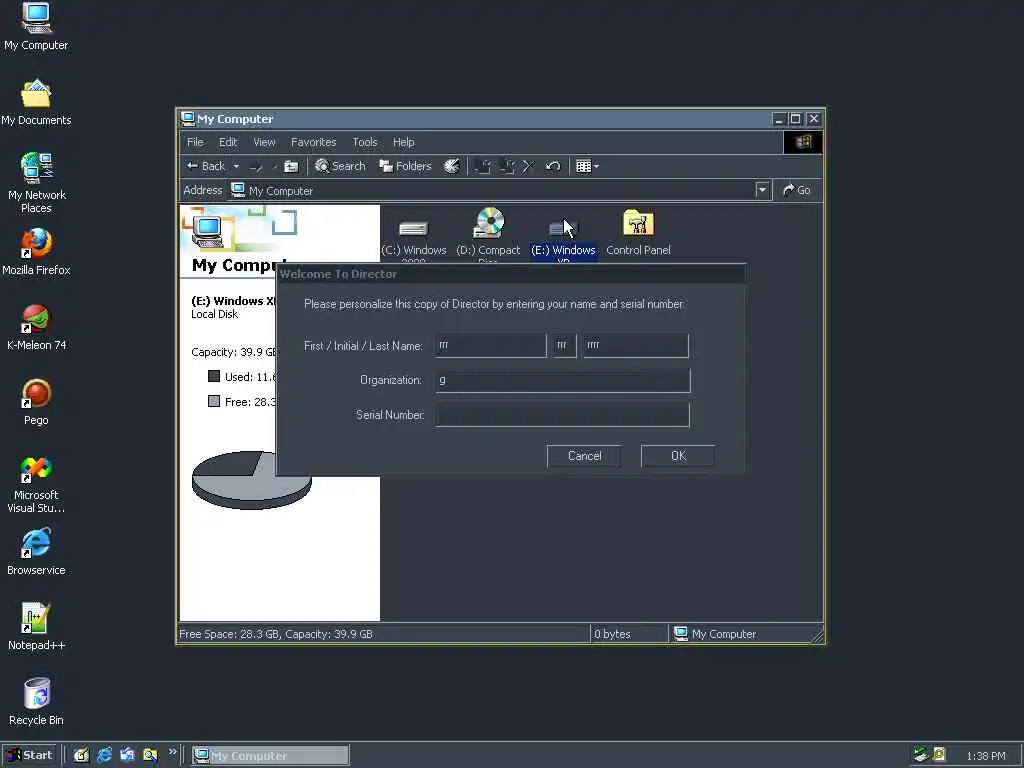1024x768 pixels.
Task: Click the Copy To toolbar icon
Action: point(507,167)
